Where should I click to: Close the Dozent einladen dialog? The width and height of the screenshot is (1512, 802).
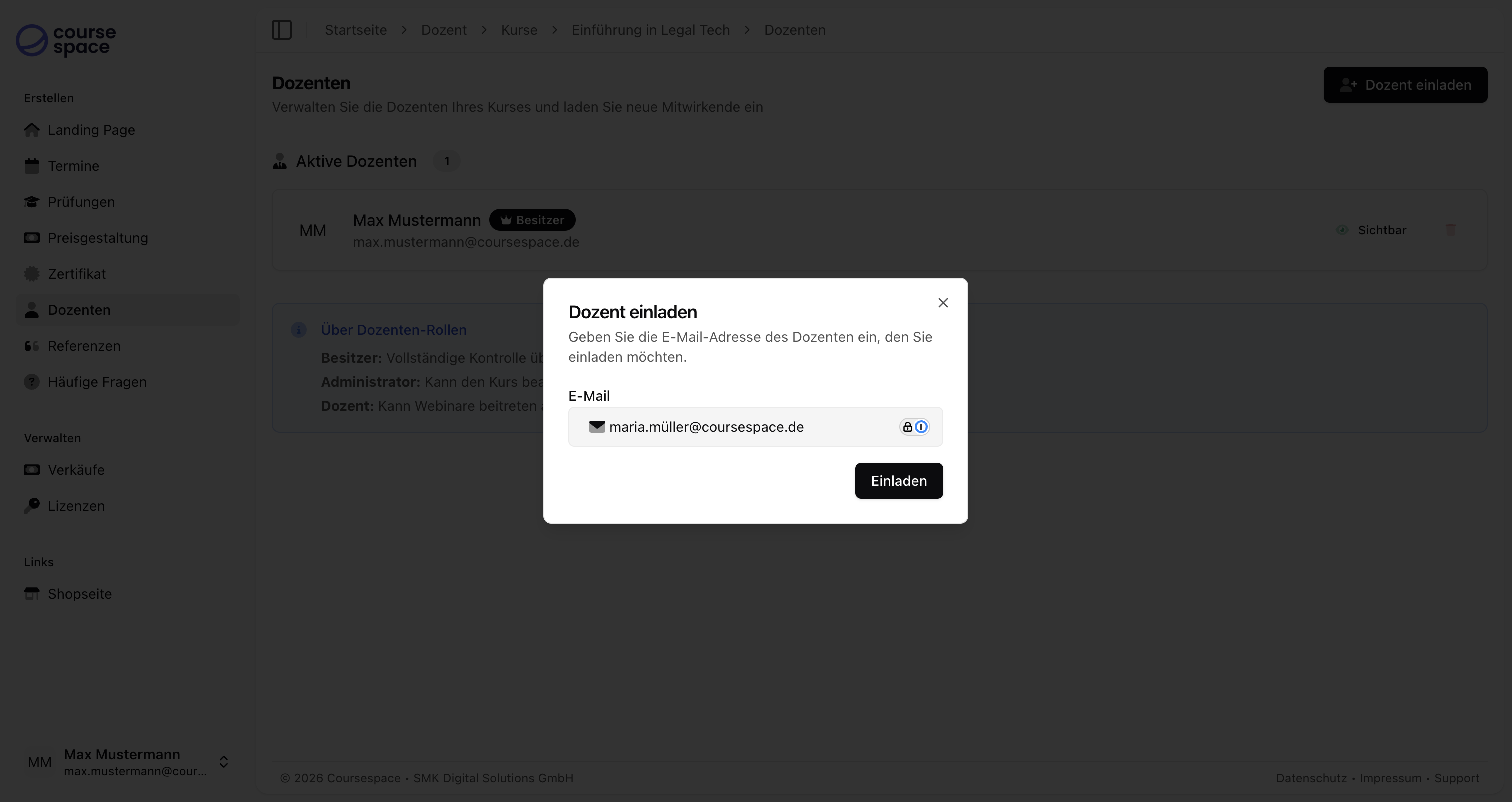click(x=943, y=303)
